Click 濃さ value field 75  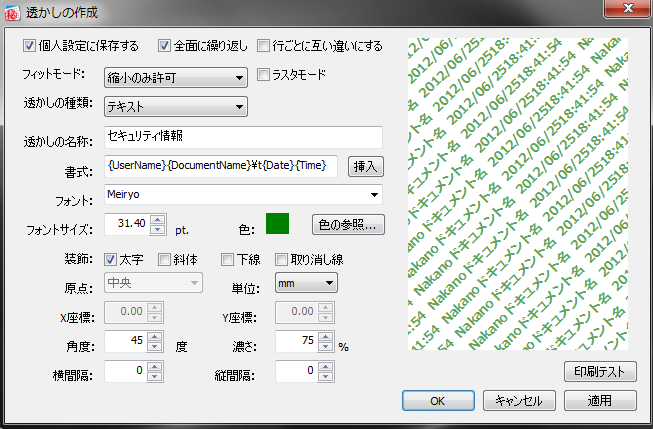[296, 341]
